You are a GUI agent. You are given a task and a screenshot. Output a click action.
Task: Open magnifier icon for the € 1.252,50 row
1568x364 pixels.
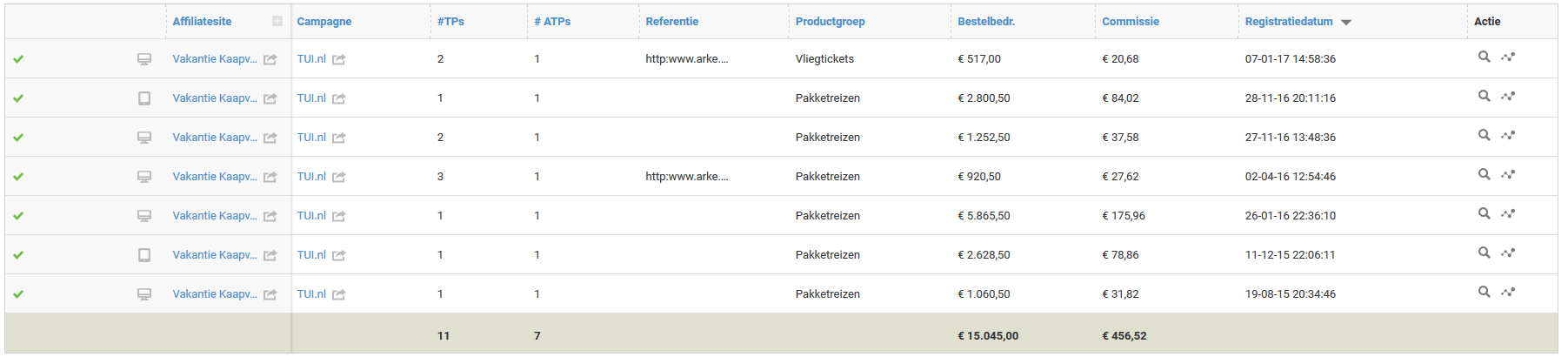point(1484,135)
